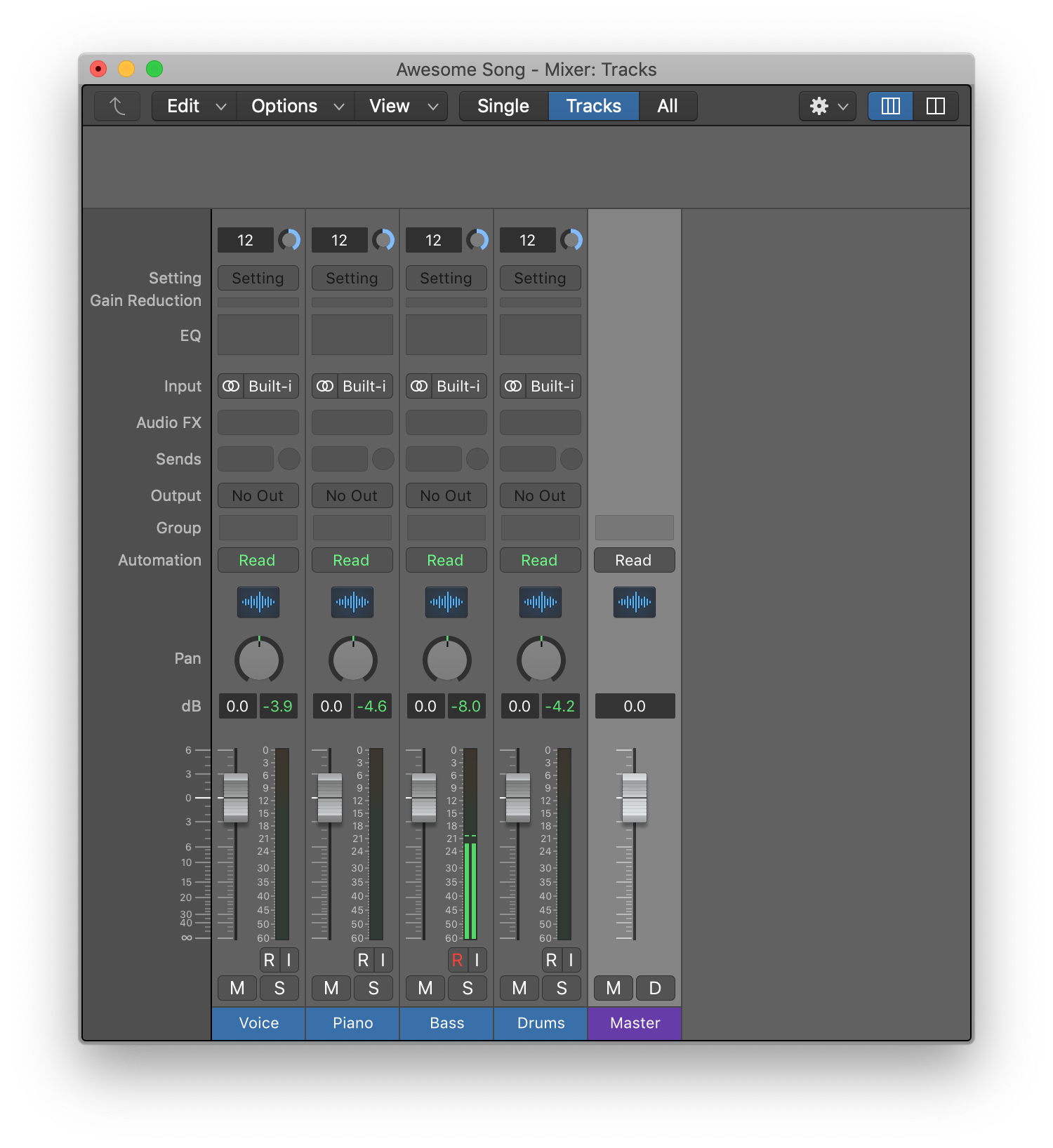
Task: Toggle stereo input format on Bass
Action: point(419,386)
